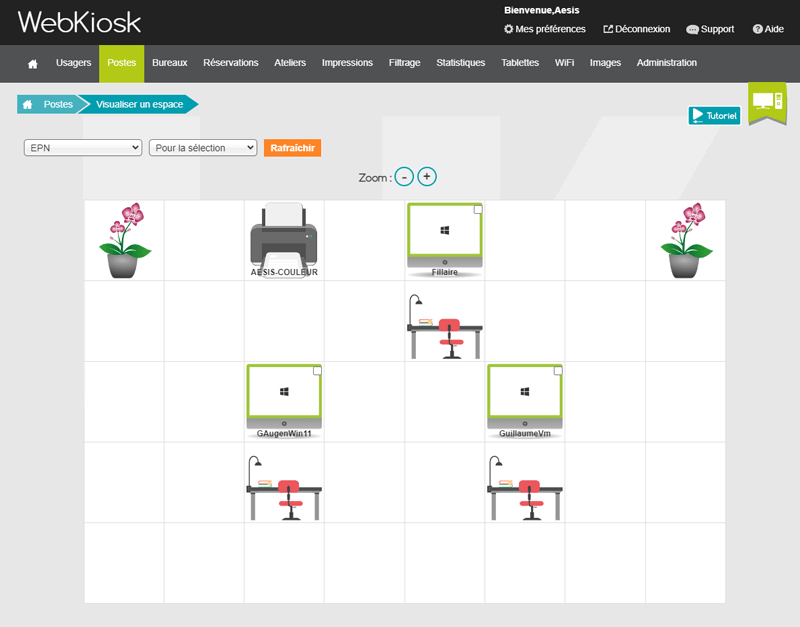The width and height of the screenshot is (800, 627).
Task: Select the GuillaumeVm computer icon
Action: pyautogui.click(x=525, y=401)
